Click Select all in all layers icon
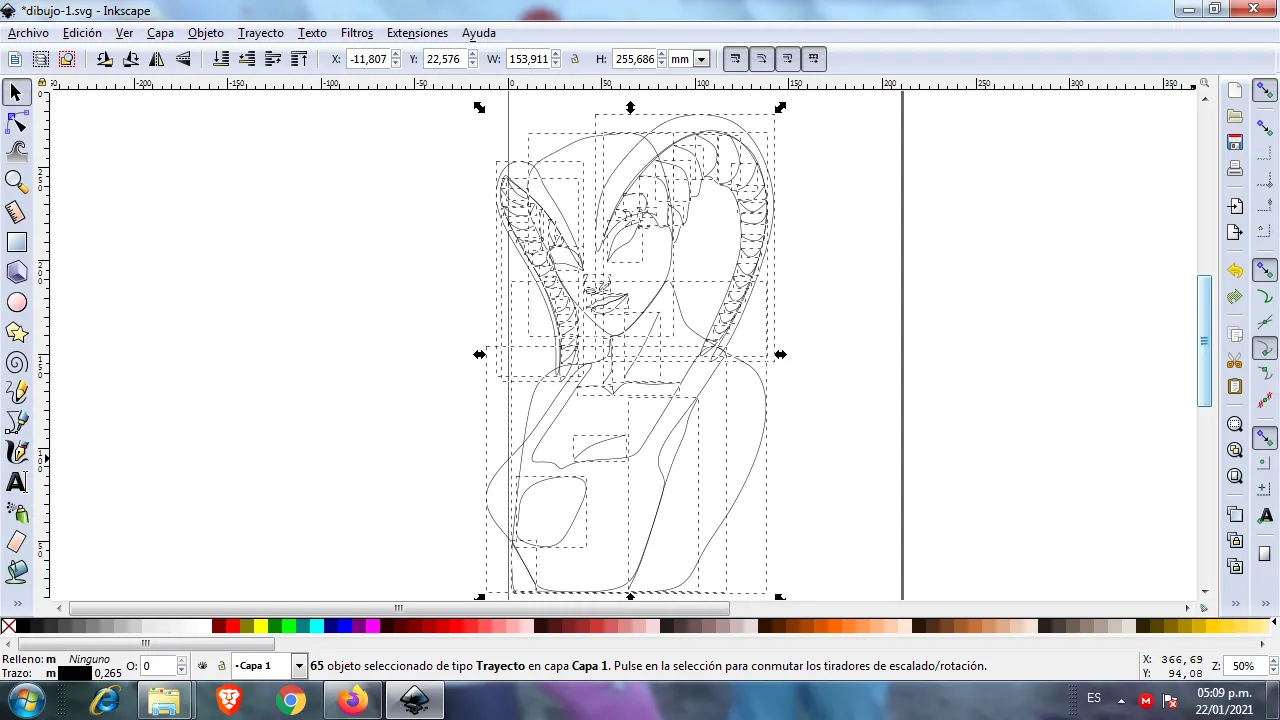The image size is (1280, 720). [41, 59]
